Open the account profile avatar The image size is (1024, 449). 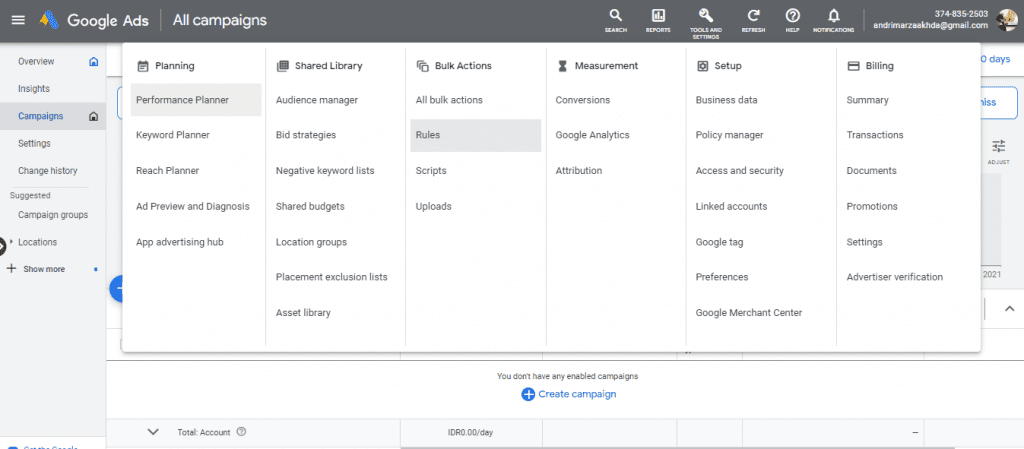pos(1006,20)
